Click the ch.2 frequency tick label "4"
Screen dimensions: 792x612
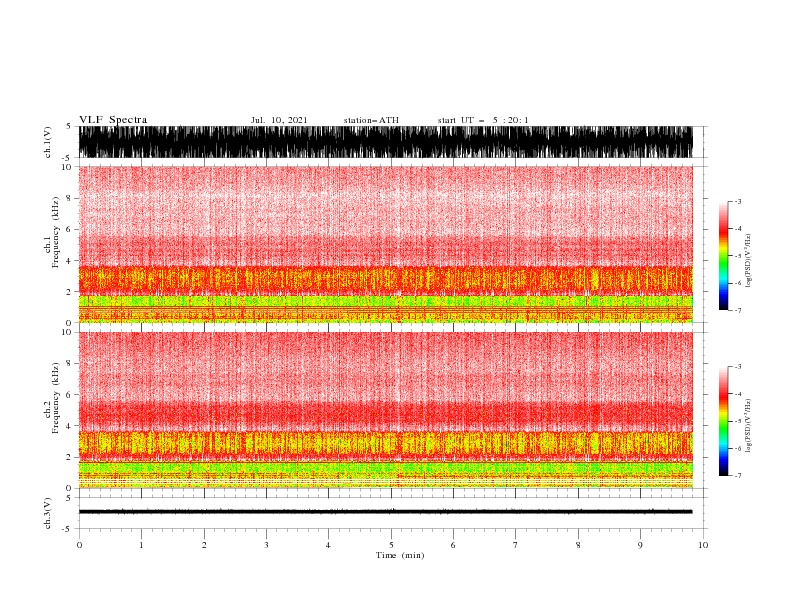(x=69, y=426)
